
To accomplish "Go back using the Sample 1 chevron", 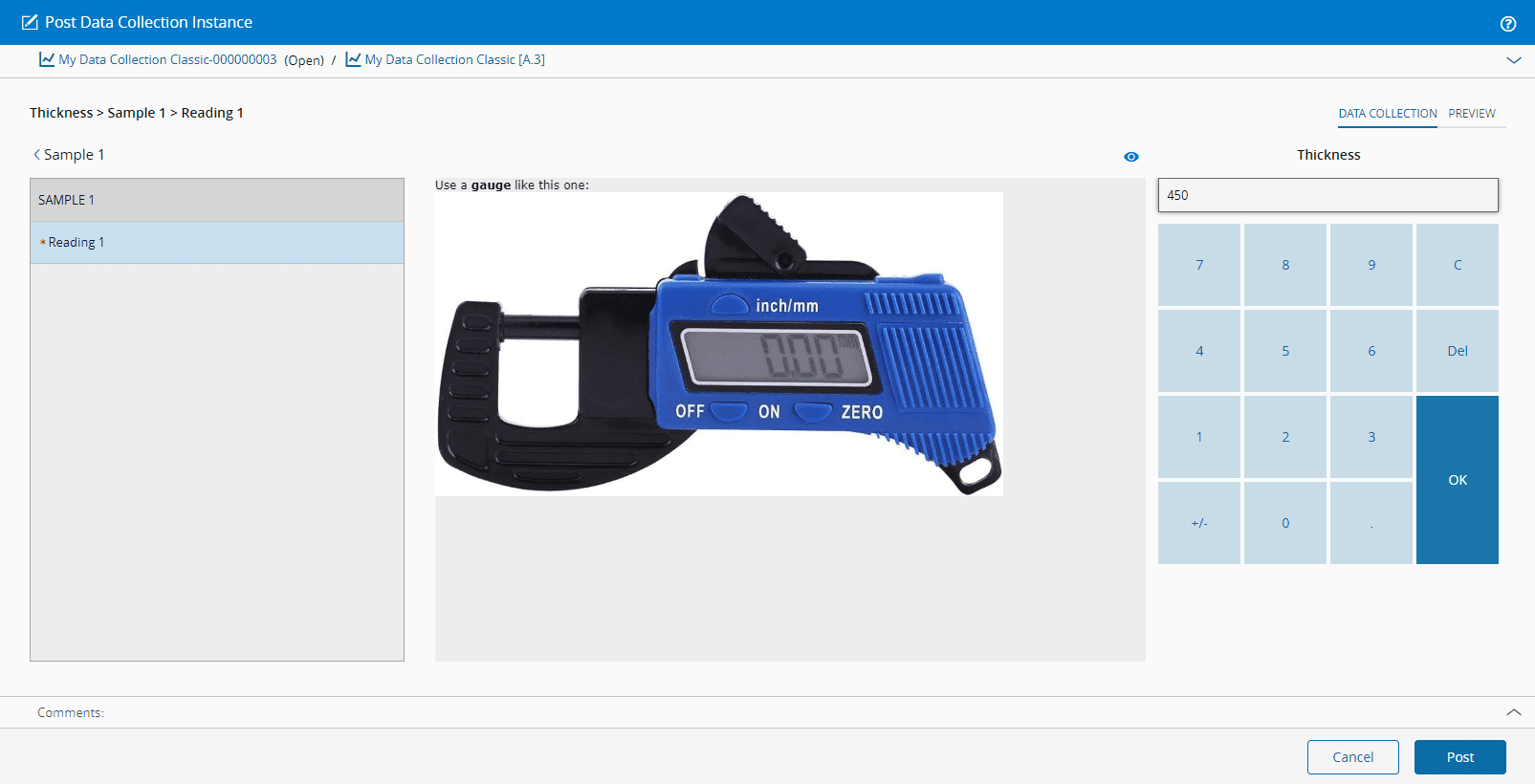I will pos(36,154).
